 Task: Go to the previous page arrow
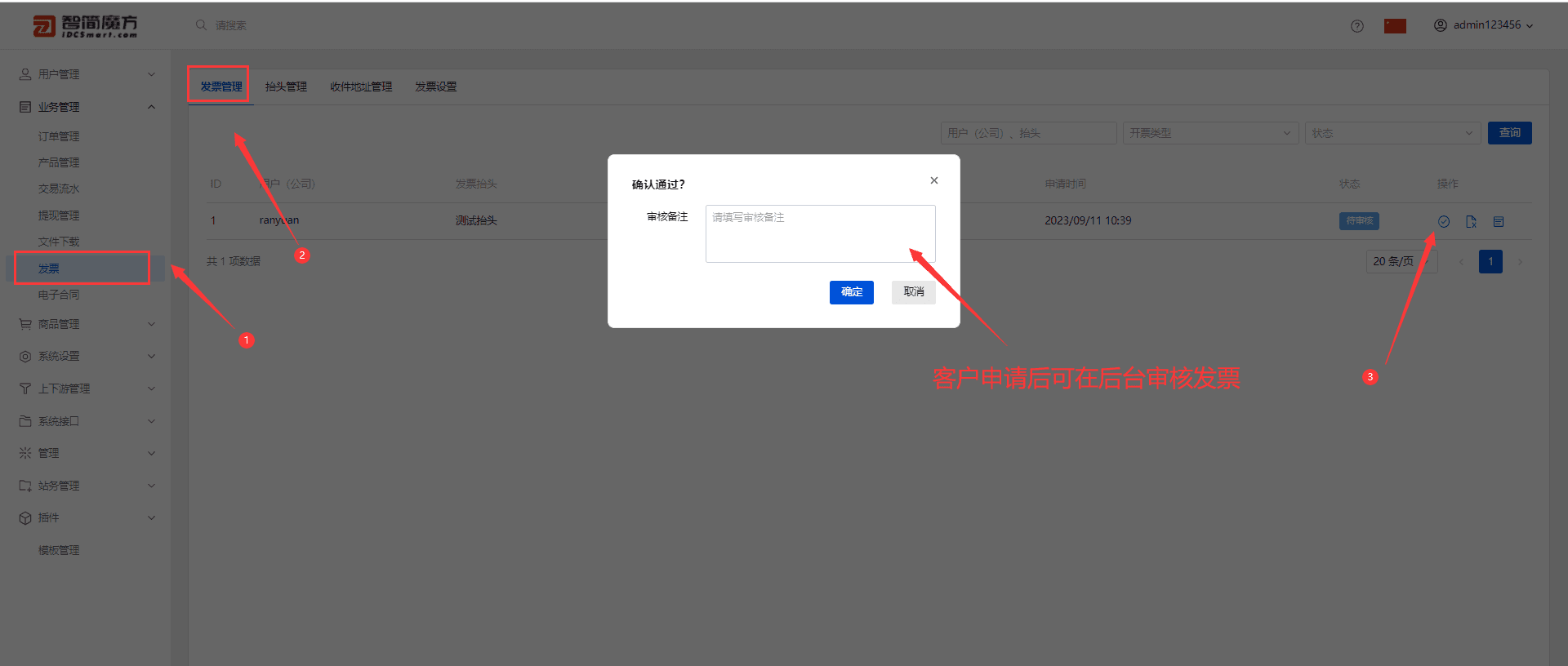[1461, 262]
